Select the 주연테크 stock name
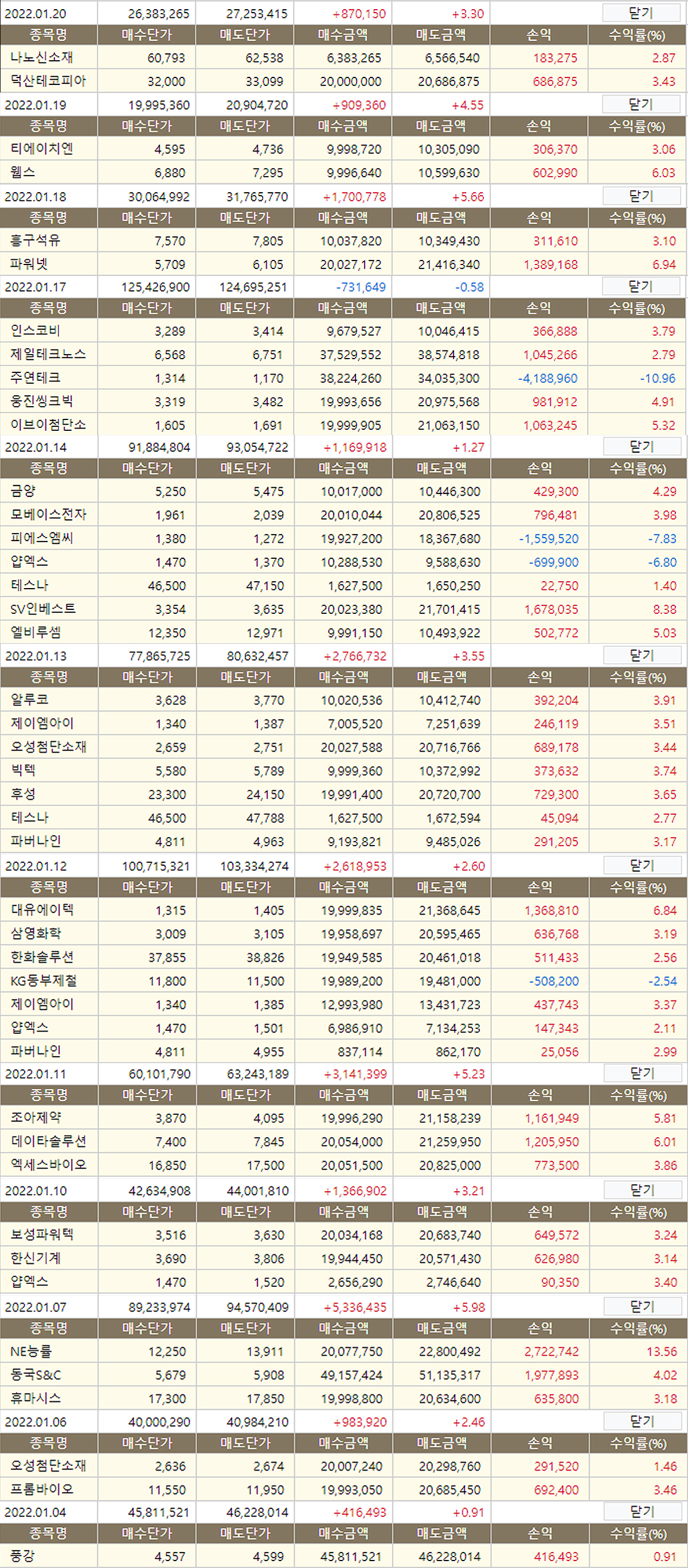This screenshot has width=688, height=1568. [x=36, y=378]
